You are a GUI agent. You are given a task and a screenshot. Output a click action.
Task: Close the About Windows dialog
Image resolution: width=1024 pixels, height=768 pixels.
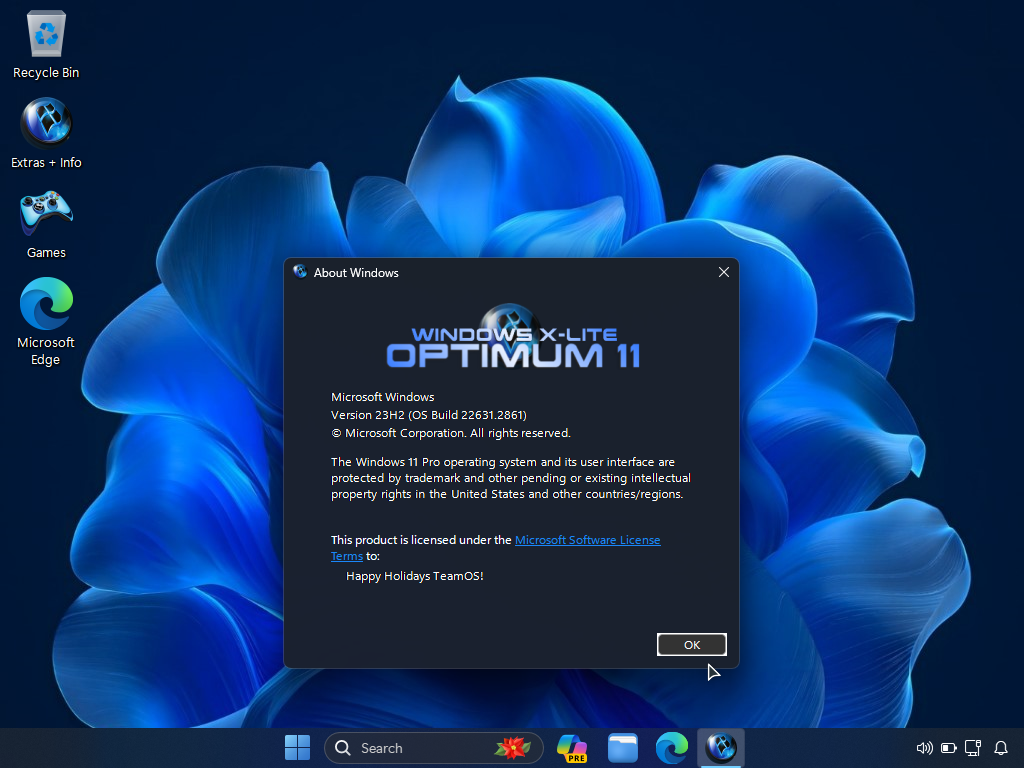724,272
